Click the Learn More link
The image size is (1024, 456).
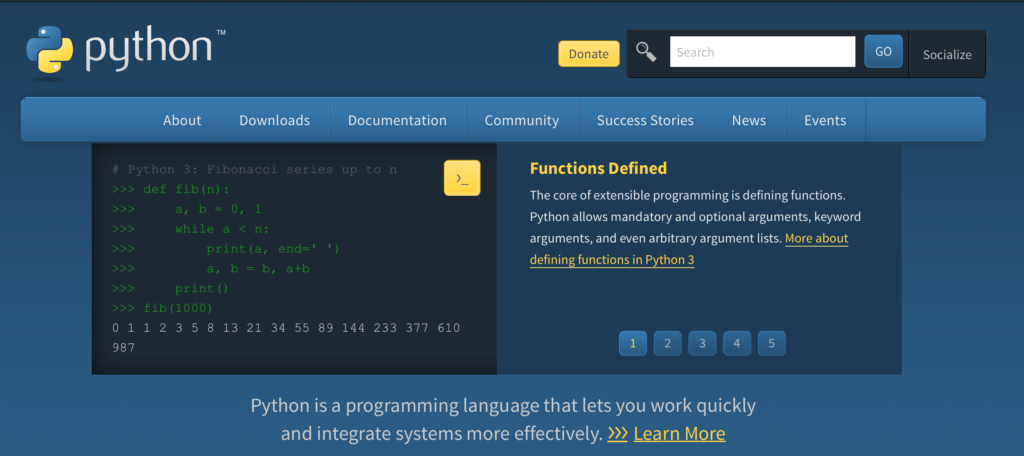(679, 434)
